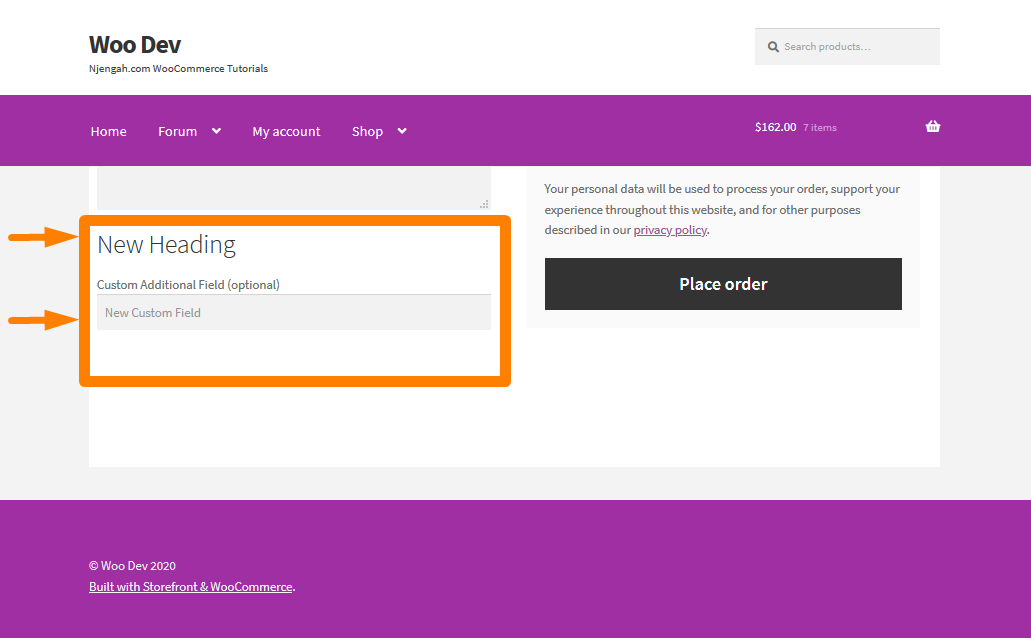Click the Place order button
Viewport: 1031px width, 638px height.
723,283
